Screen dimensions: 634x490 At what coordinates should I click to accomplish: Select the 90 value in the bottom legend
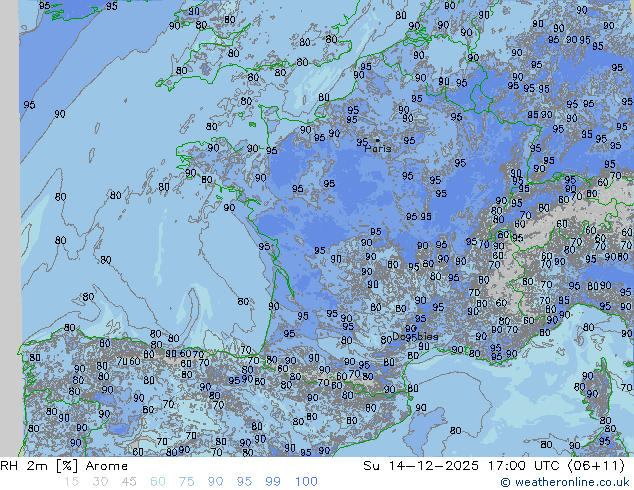(216, 482)
